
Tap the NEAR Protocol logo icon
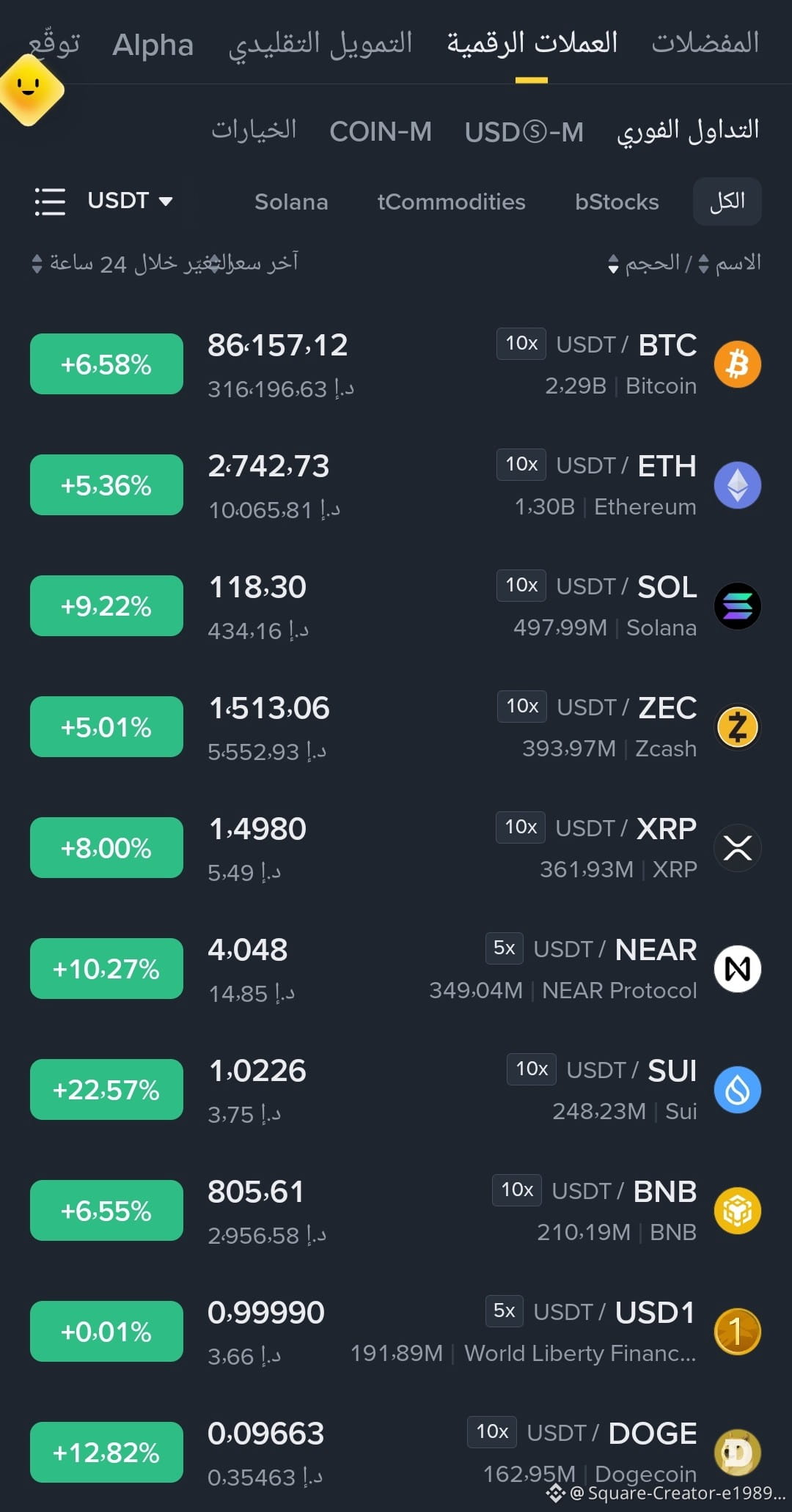(x=737, y=969)
